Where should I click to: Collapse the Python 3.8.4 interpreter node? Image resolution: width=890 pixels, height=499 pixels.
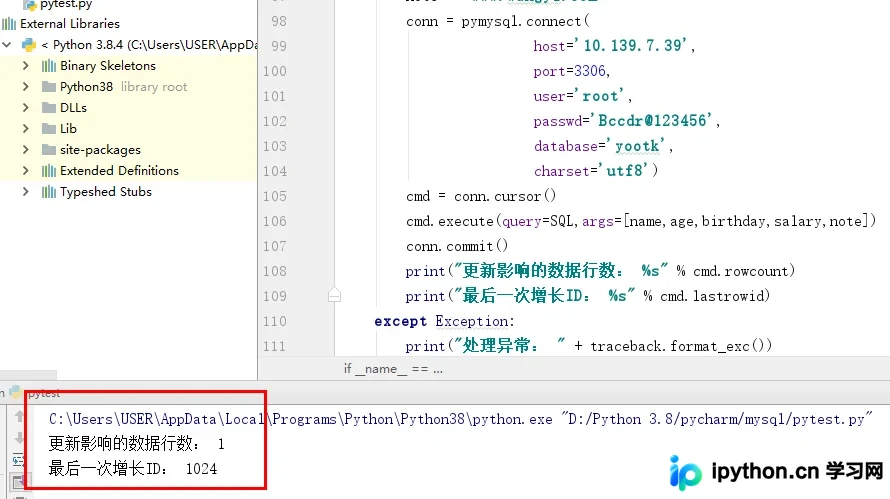(x=7, y=44)
